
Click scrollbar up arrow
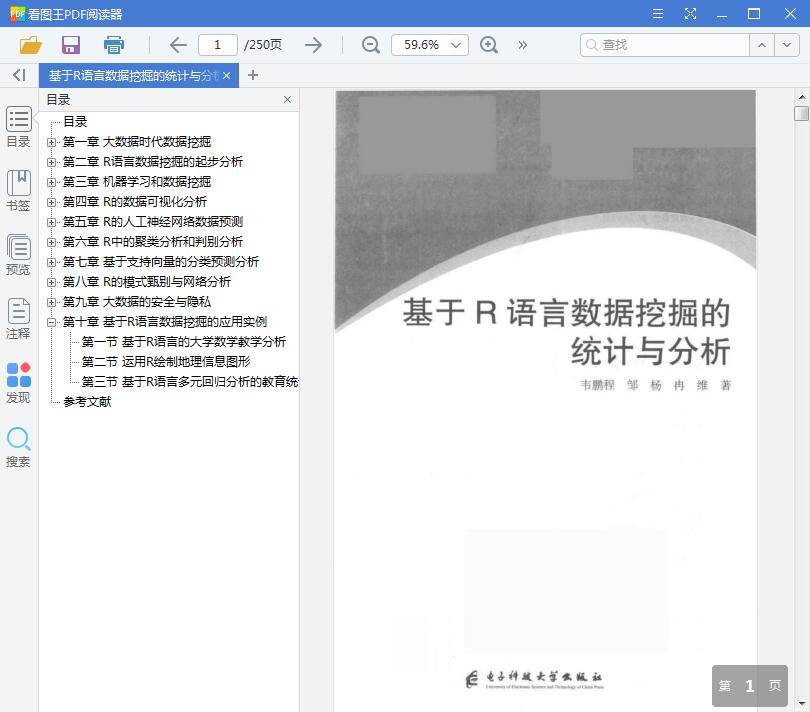[801, 97]
